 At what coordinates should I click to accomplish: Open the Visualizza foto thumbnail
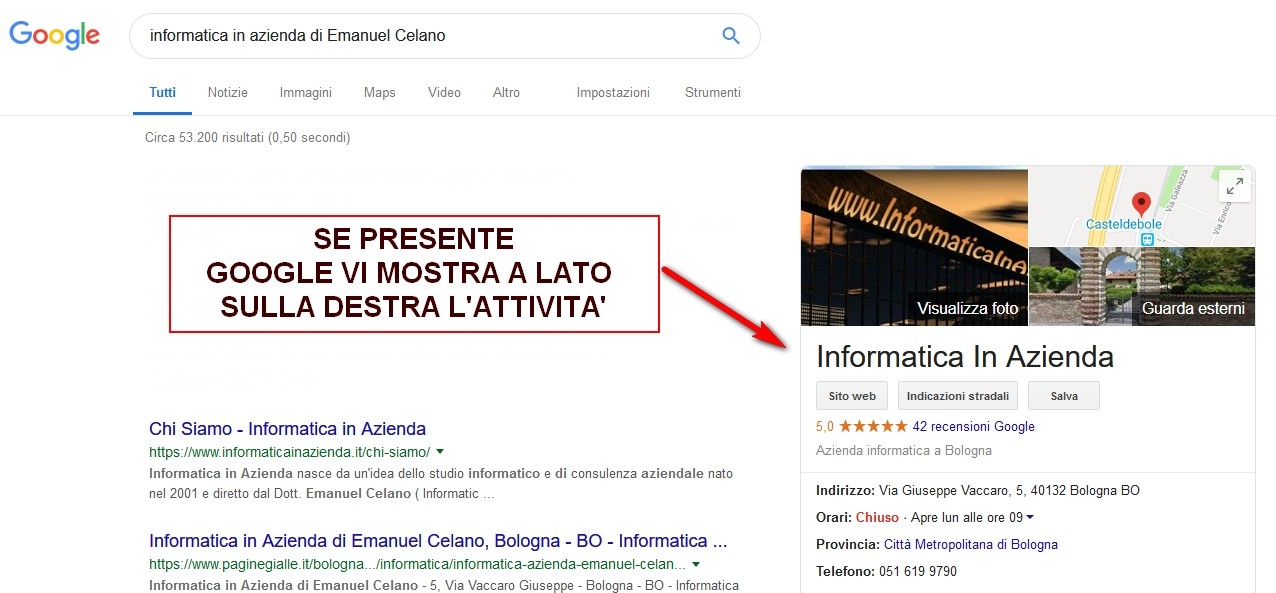(915, 246)
